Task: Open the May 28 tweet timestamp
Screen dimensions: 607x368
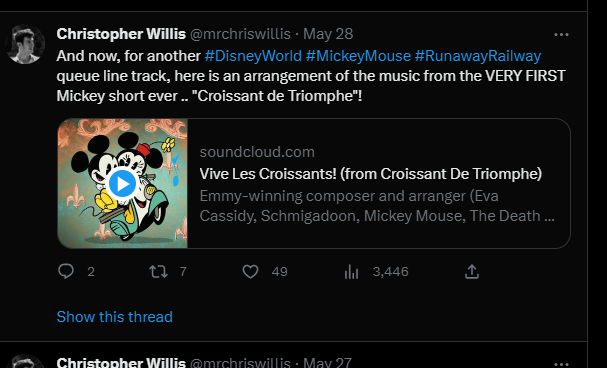Action: click(328, 34)
